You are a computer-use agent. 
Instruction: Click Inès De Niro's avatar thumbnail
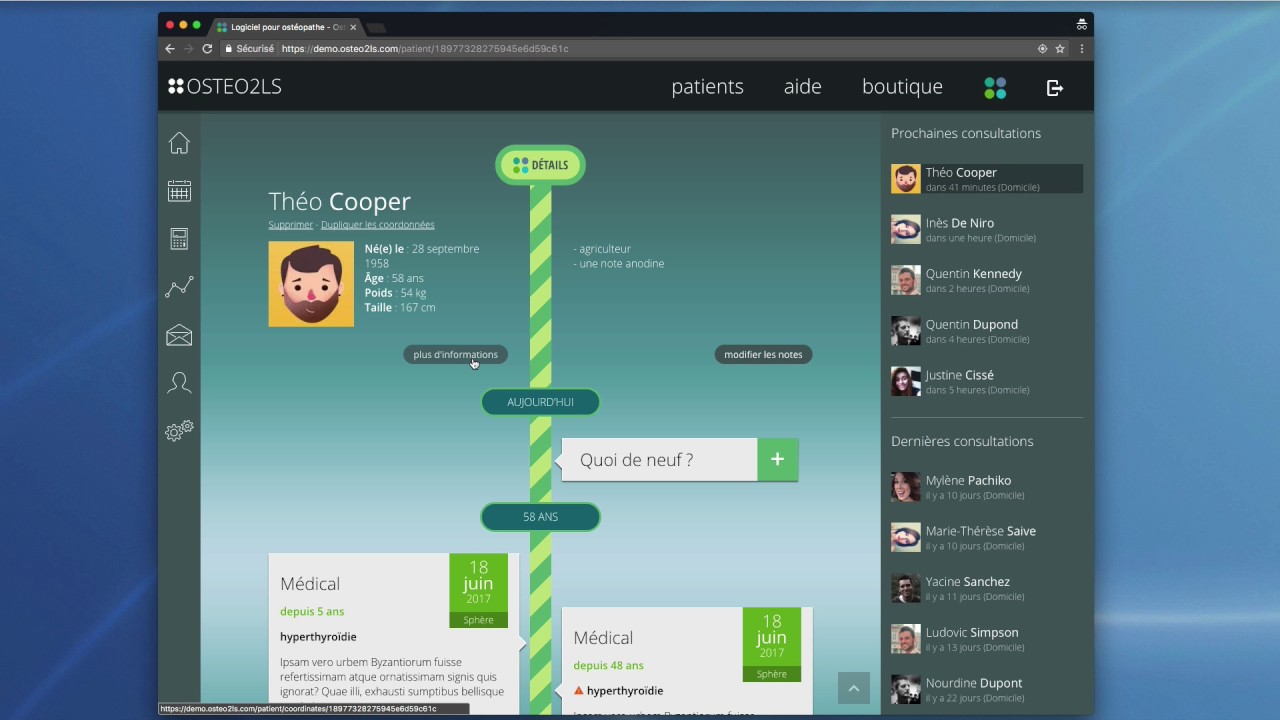pos(906,230)
